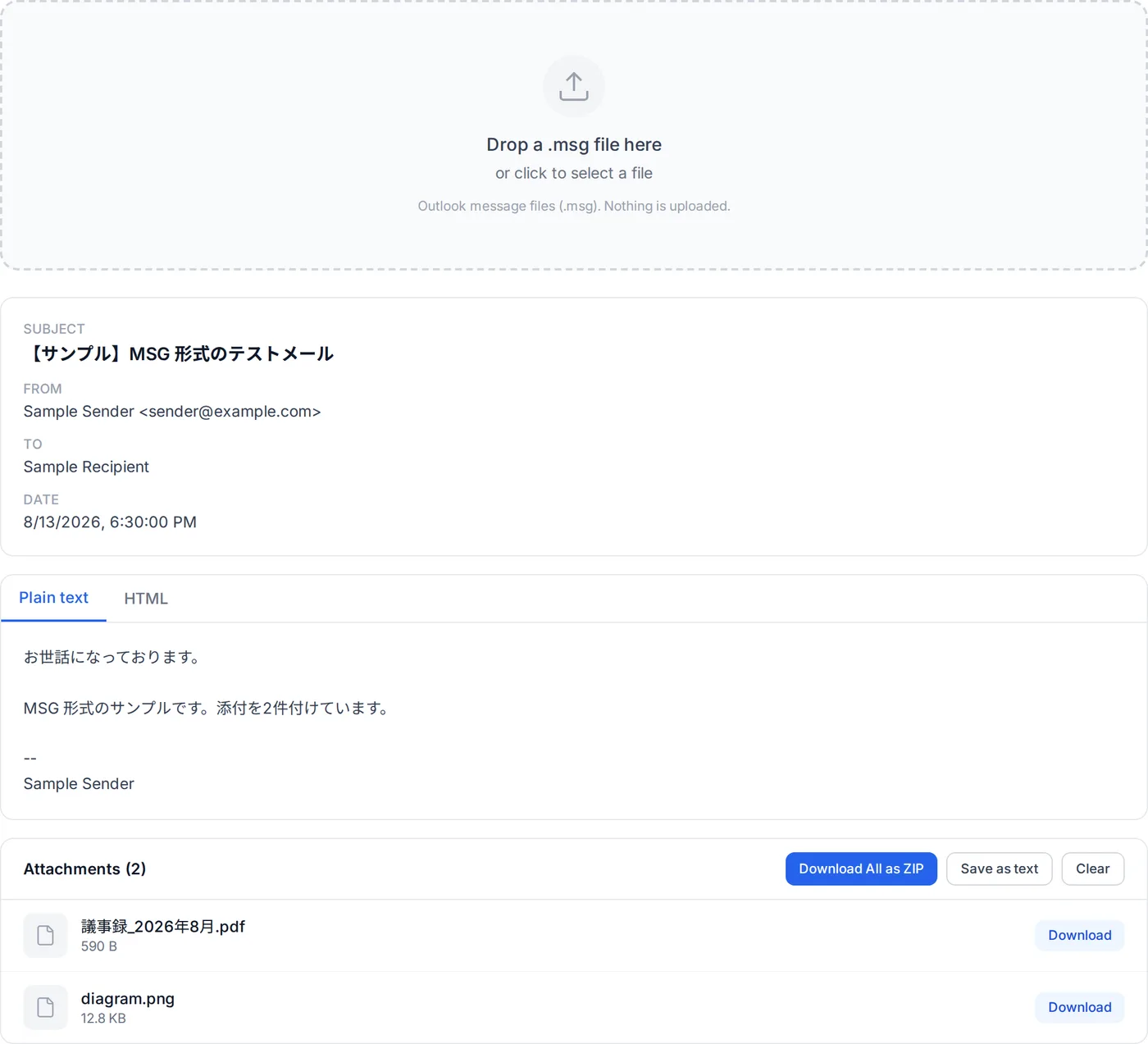Download the diagram.png attachment
The width and height of the screenshot is (1148, 1044).
(x=1079, y=1007)
